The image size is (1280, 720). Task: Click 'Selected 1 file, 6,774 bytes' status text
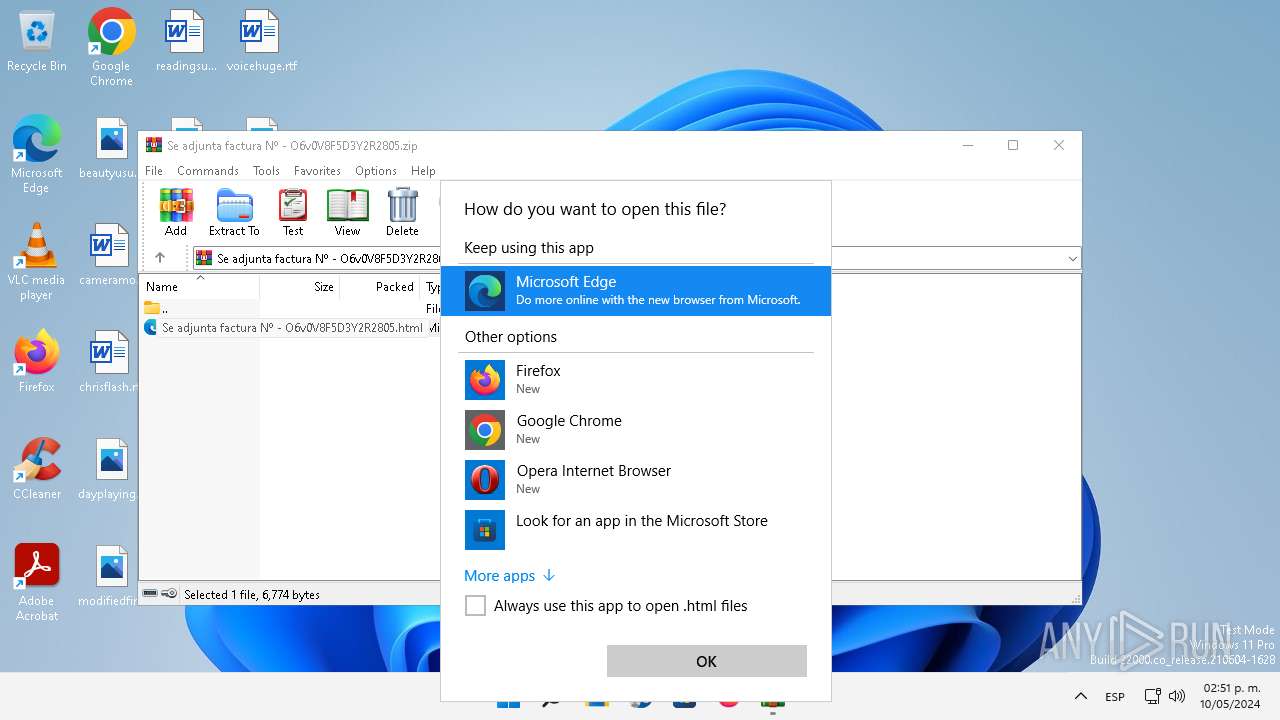coord(252,595)
